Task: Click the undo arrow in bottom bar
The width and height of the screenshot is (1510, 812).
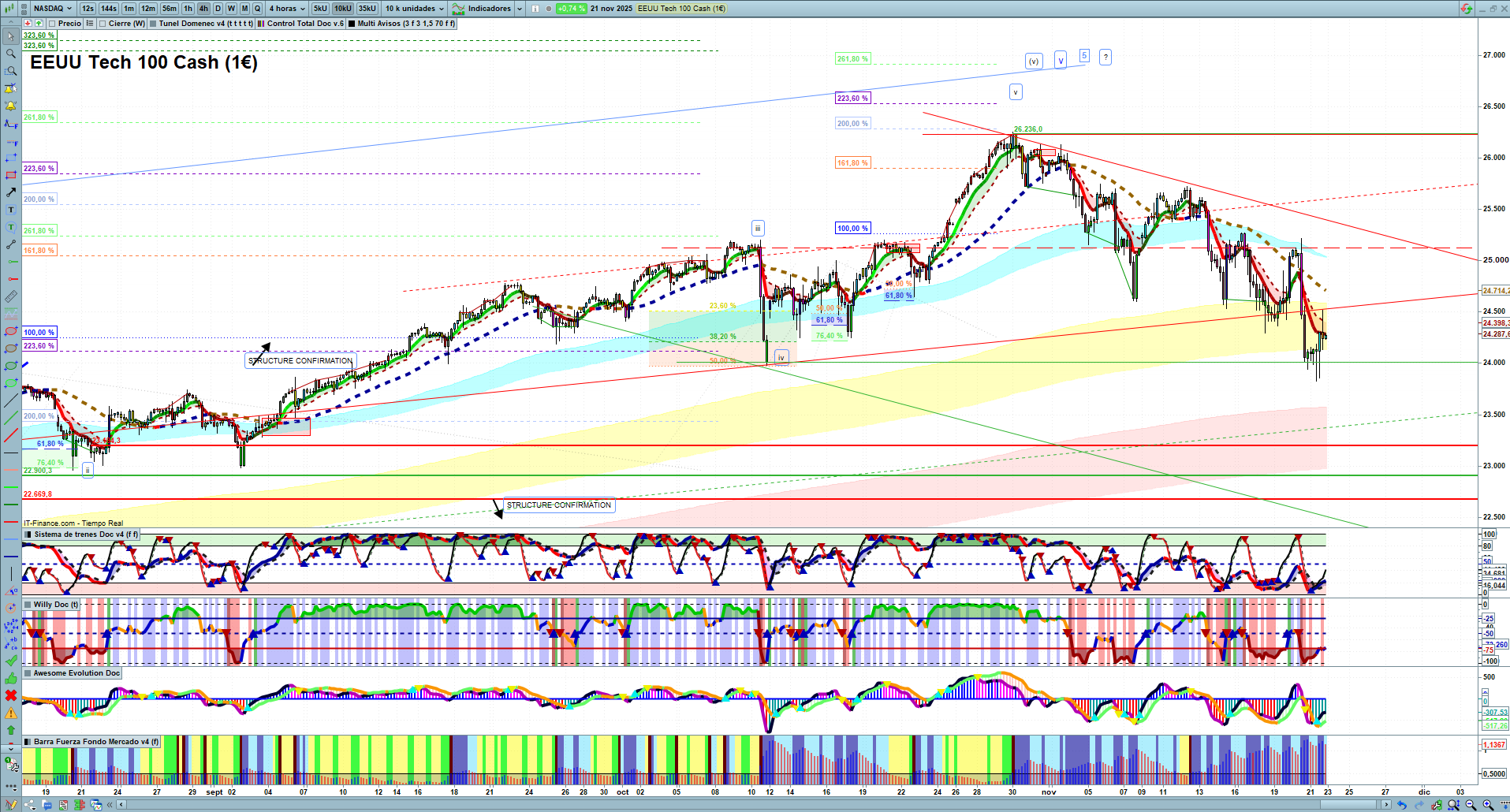Action: (1401, 805)
